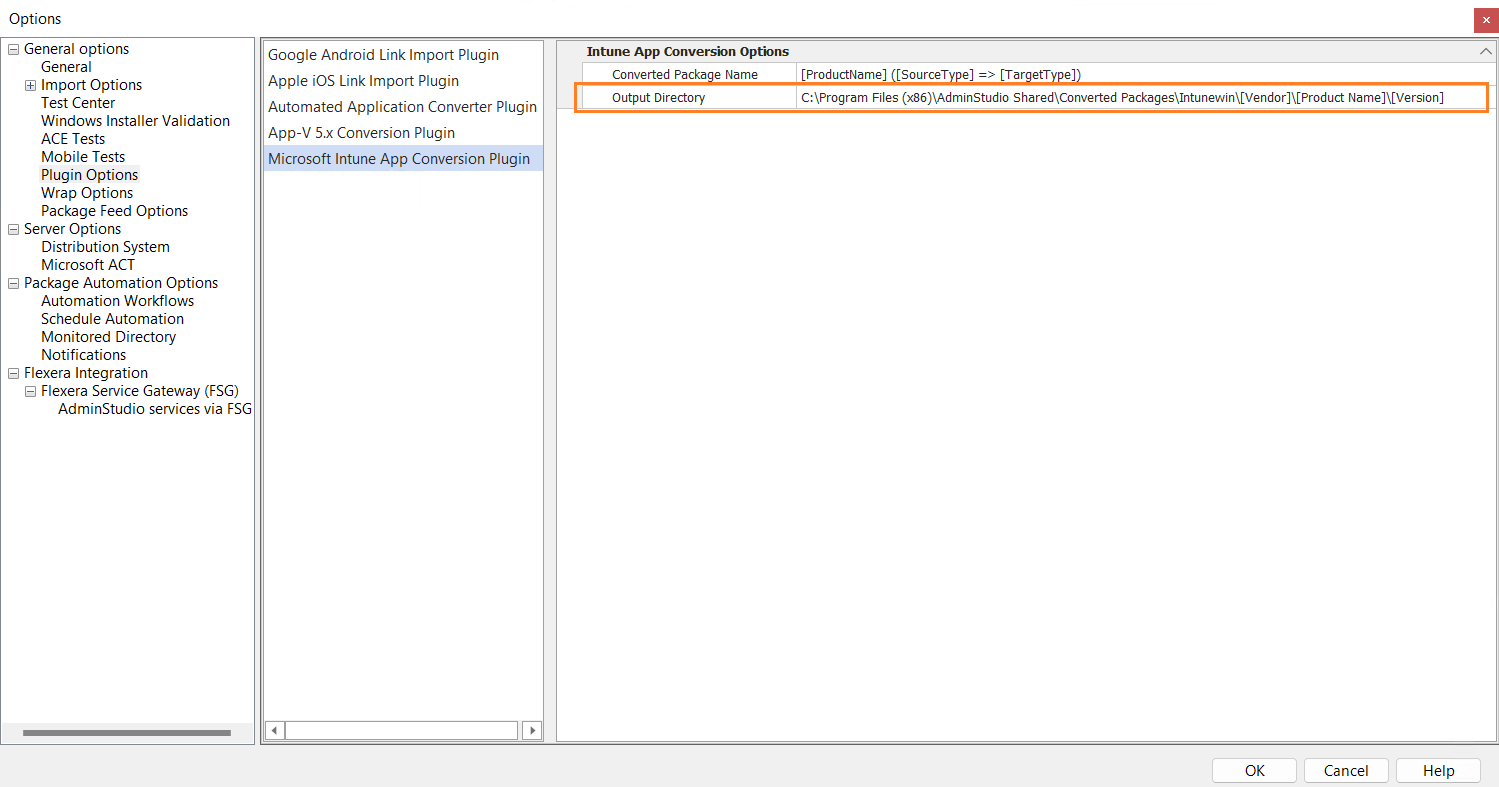The height and width of the screenshot is (787, 1499).
Task: Click the plugin list horizontal scrollbar track
Action: (402, 731)
